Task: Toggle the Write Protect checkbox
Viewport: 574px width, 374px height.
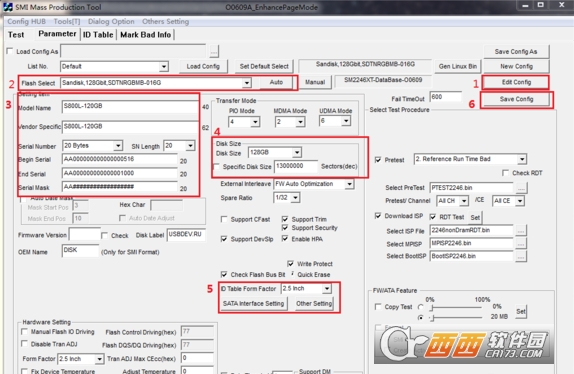Action: click(x=291, y=263)
